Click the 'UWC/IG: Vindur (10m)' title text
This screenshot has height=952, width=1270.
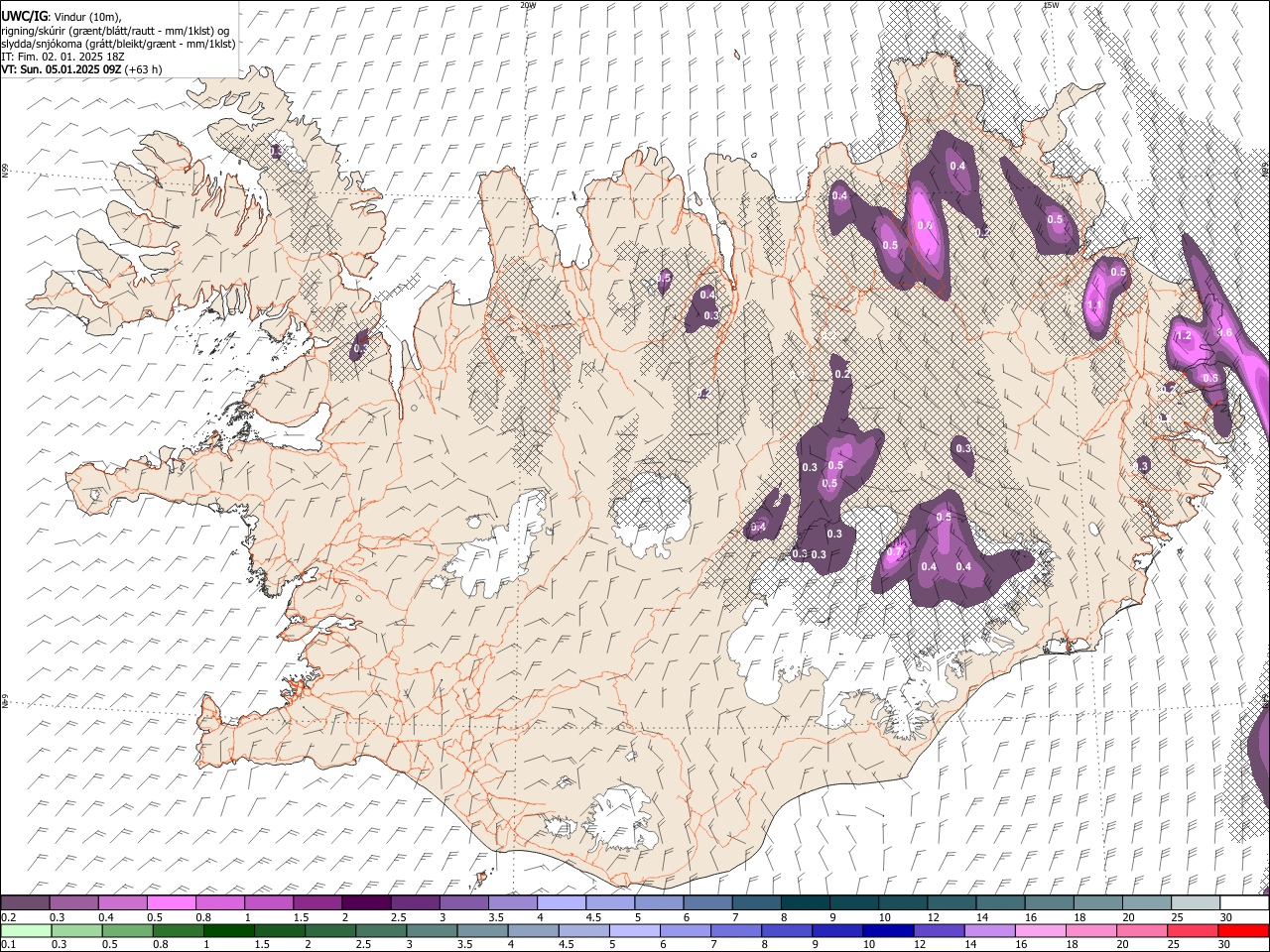[x=62, y=17]
